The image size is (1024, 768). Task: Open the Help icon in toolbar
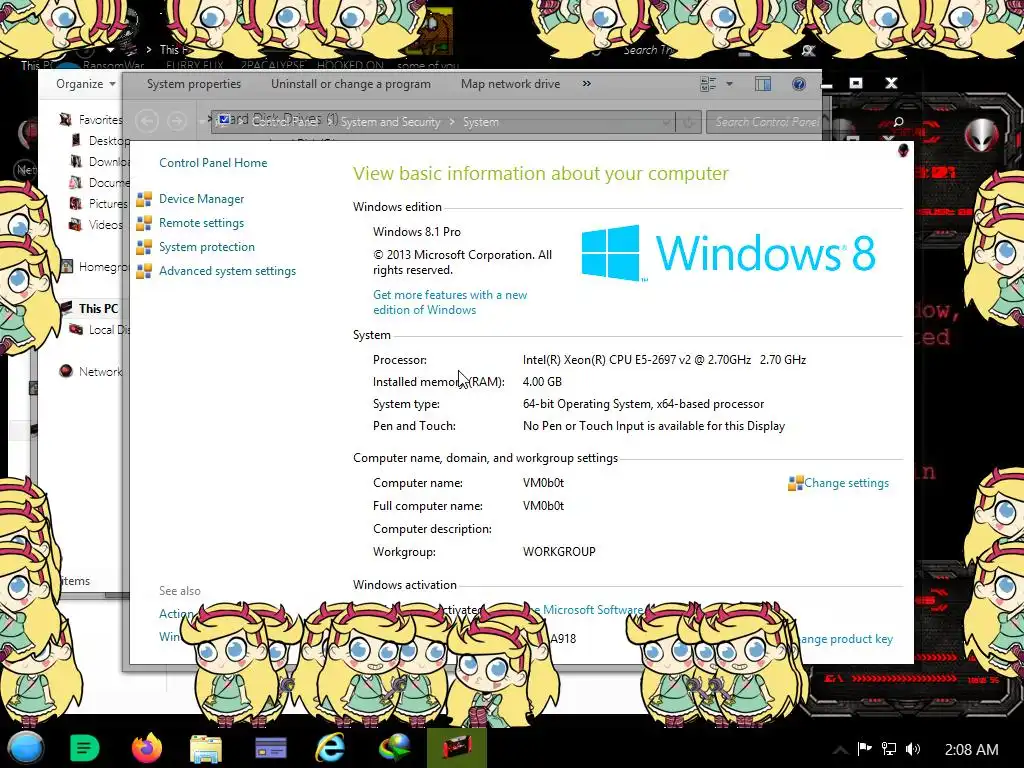pyautogui.click(x=798, y=84)
